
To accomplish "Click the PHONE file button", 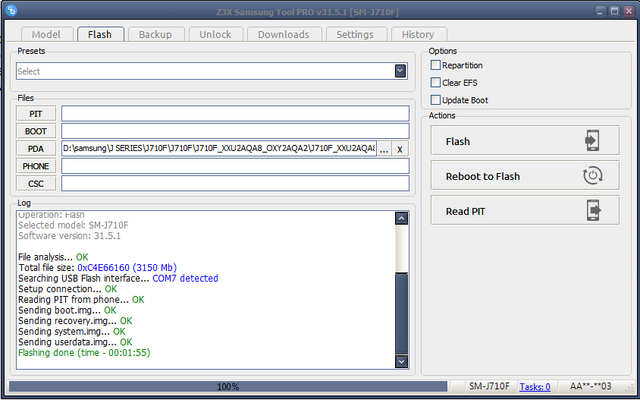I will tap(36, 166).
